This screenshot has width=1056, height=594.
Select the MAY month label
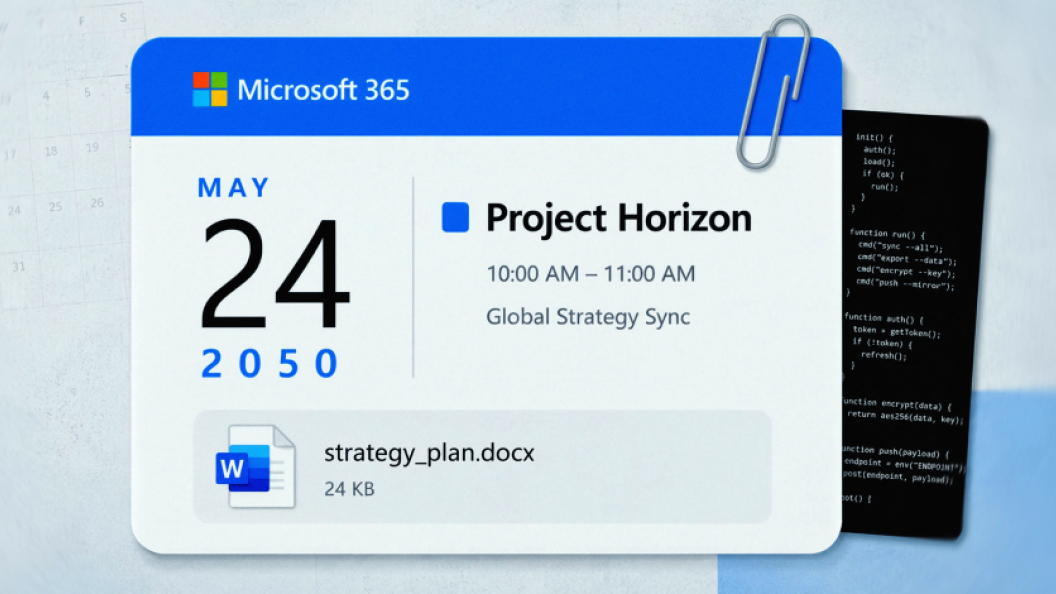click(234, 188)
